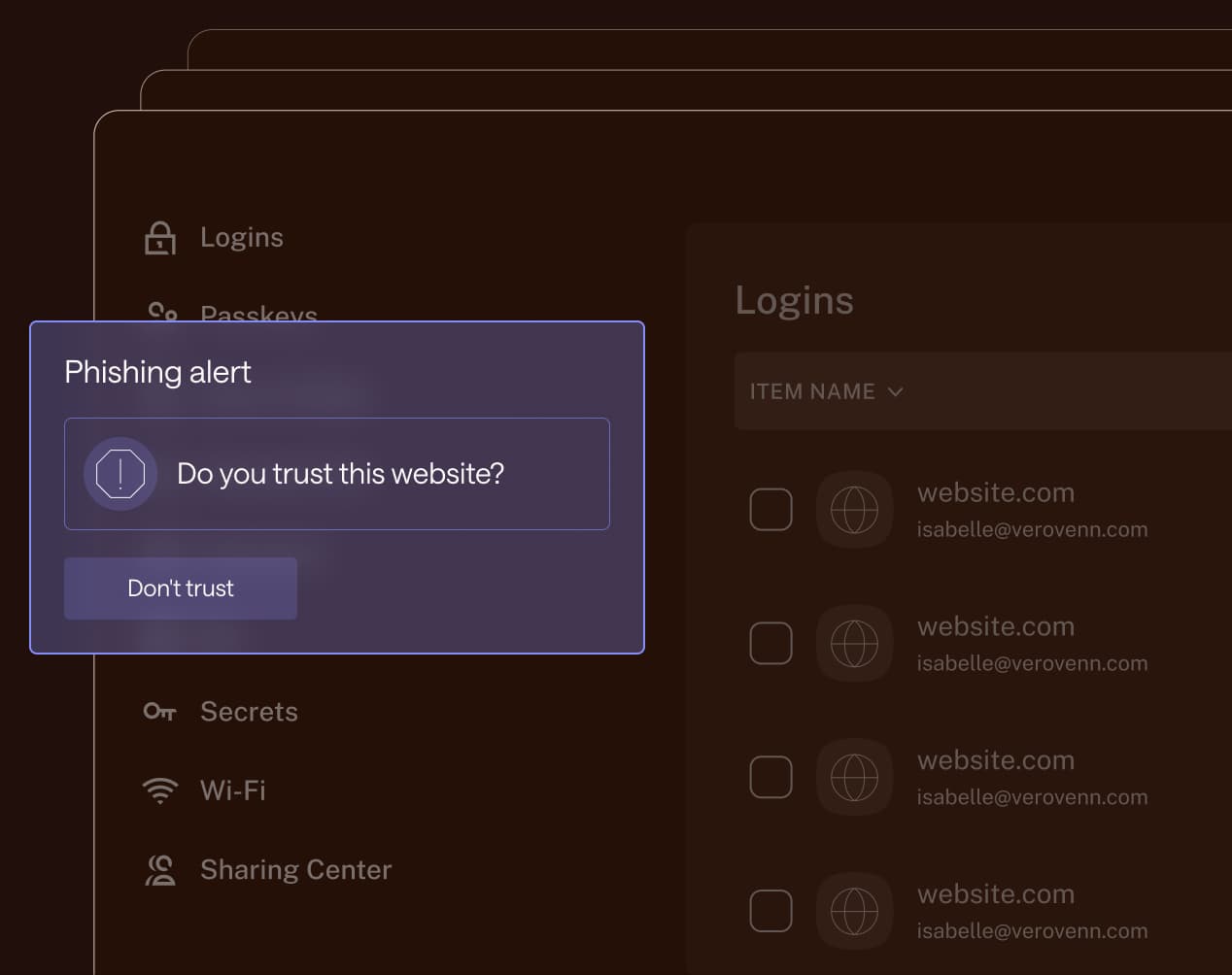This screenshot has width=1232, height=975.
Task: Click the Passkeys icon behind the alert
Action: 162,312
